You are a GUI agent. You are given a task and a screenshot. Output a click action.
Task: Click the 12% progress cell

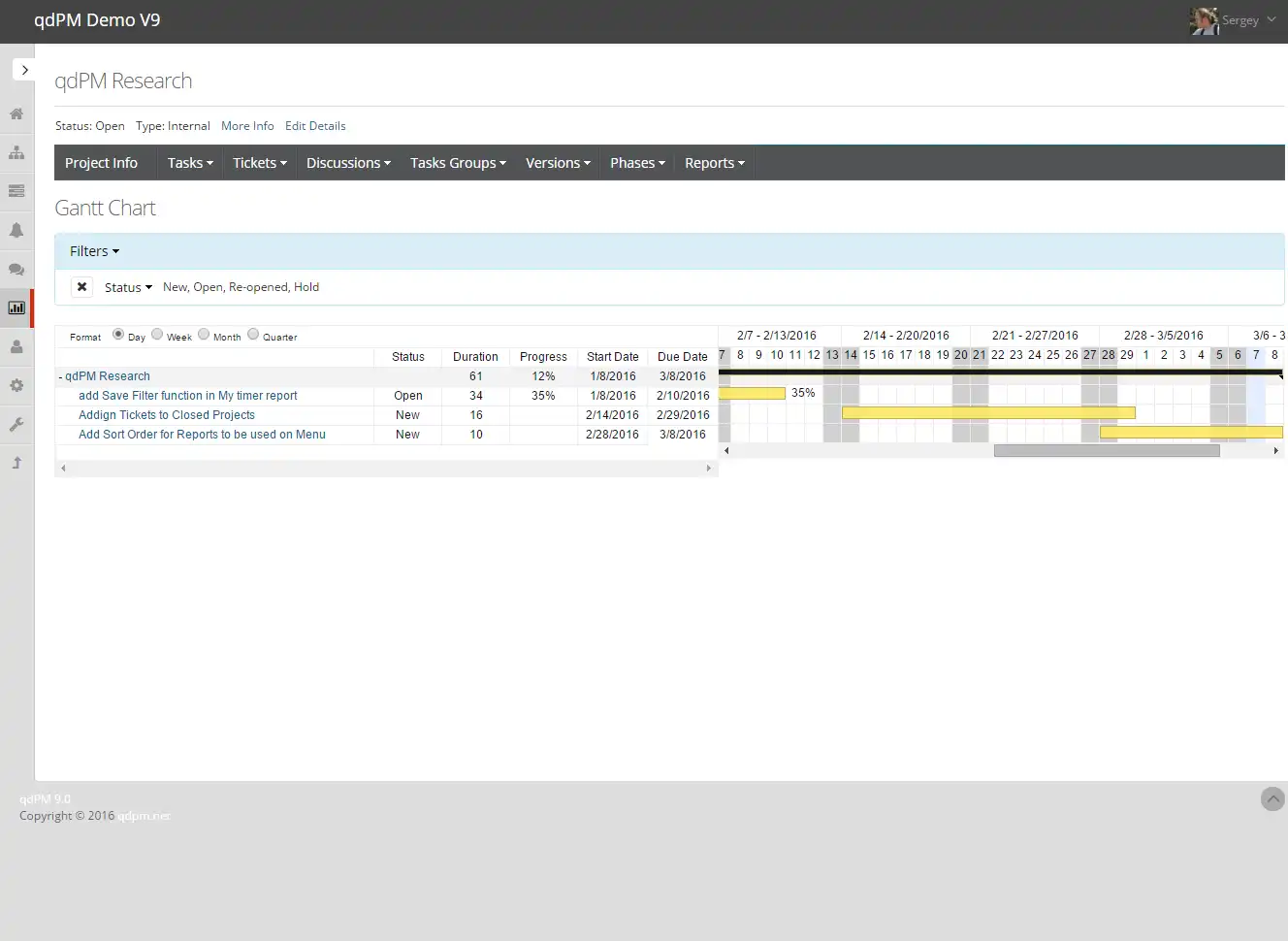click(x=543, y=376)
